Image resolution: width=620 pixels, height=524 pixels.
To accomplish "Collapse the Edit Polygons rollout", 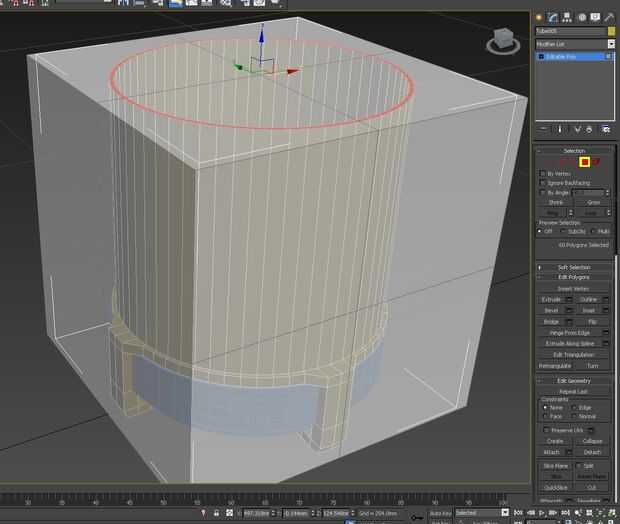I will 574,277.
